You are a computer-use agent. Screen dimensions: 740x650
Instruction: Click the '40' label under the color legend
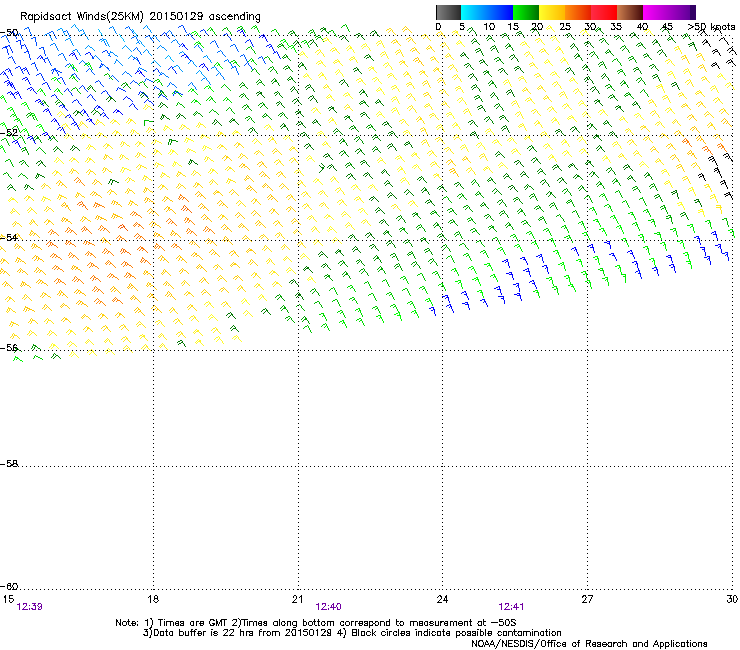click(x=642, y=27)
